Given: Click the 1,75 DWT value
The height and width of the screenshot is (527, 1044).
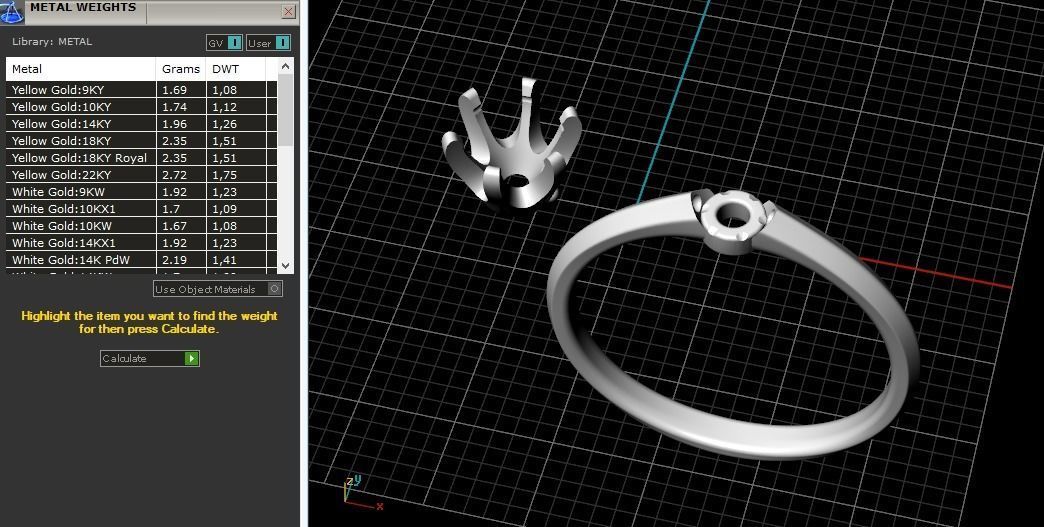Looking at the screenshot, I should (x=225, y=175).
